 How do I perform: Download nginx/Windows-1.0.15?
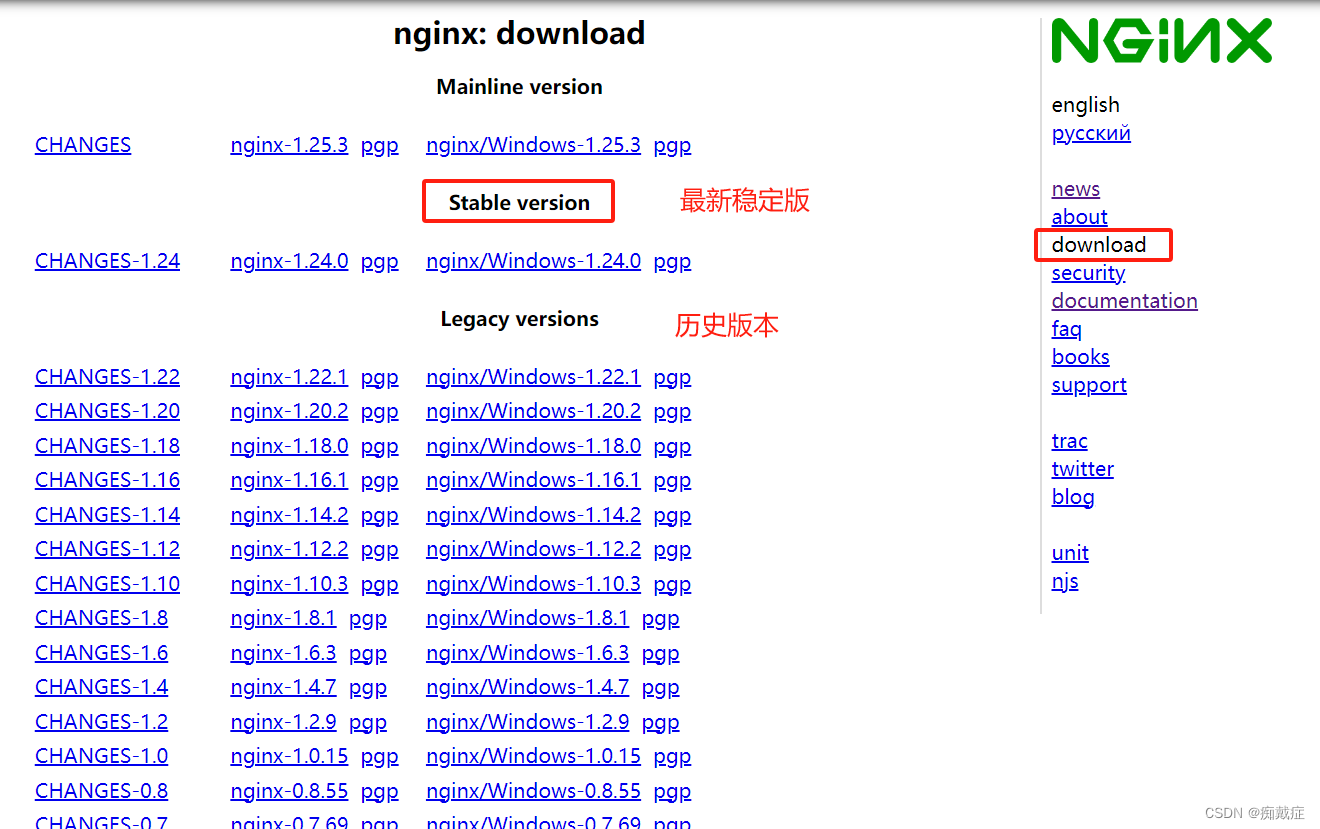click(533, 756)
